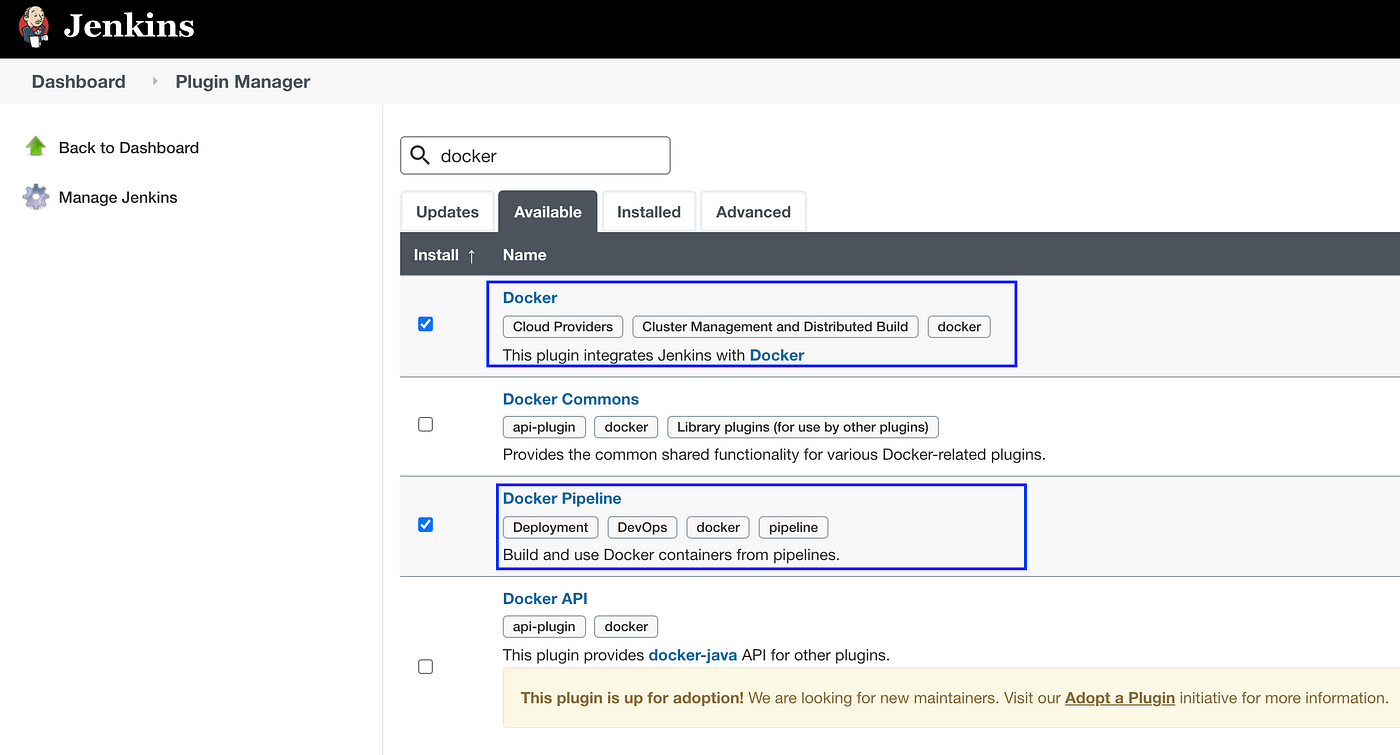Switch to the Updates tab
This screenshot has width=1400, height=755.
[447, 212]
